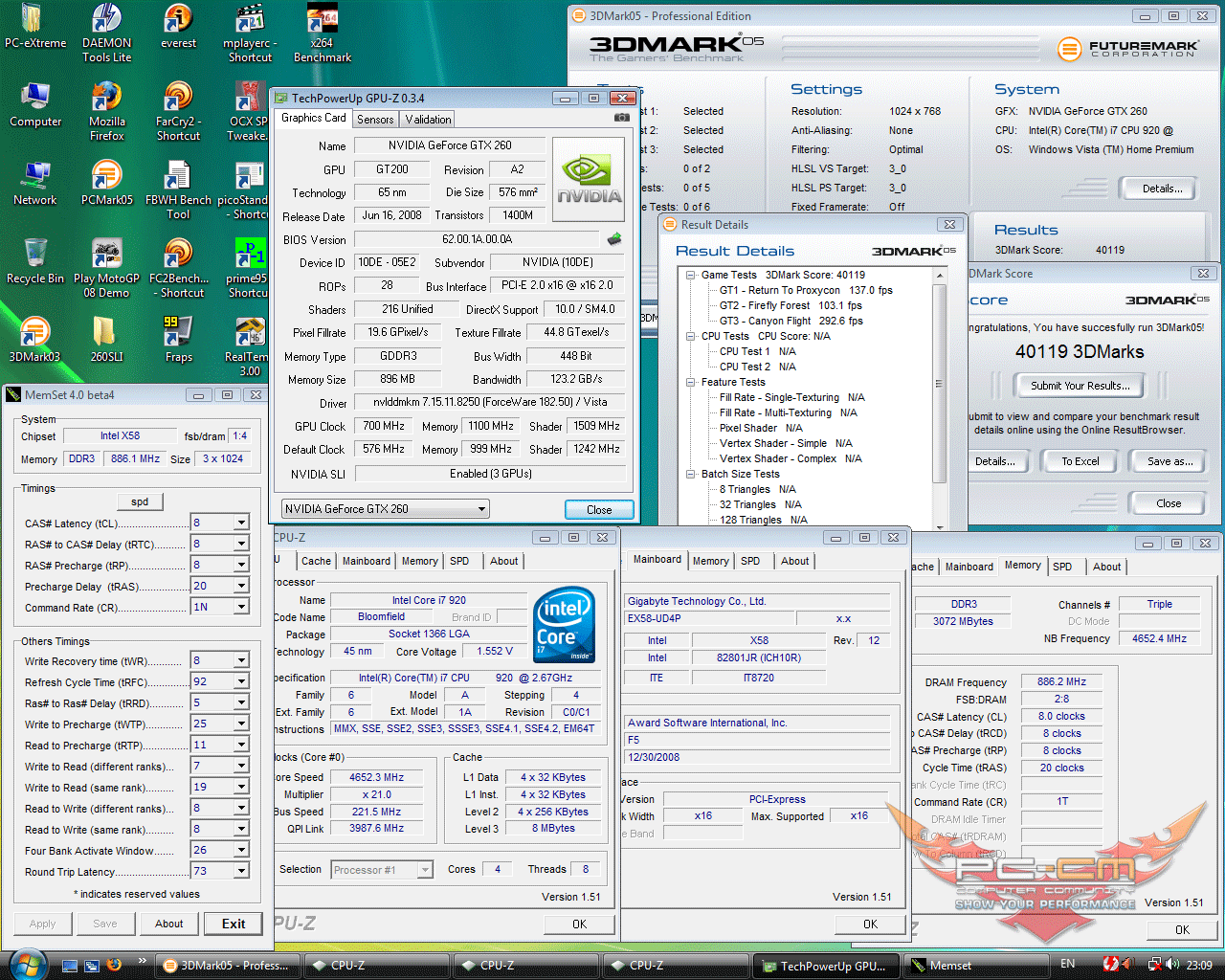The width and height of the screenshot is (1225, 980).
Task: Open Computer icon on desktop
Action: [35, 105]
